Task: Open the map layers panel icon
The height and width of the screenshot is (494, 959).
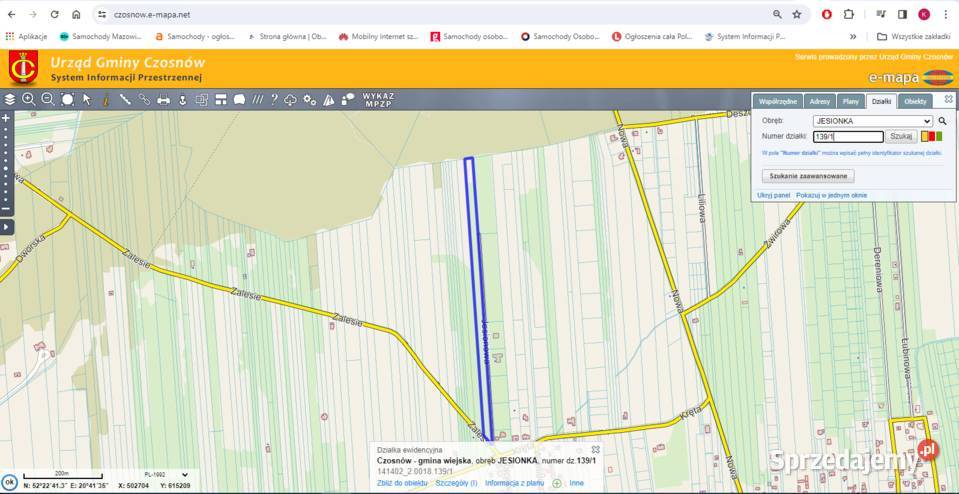Action: click(x=9, y=99)
